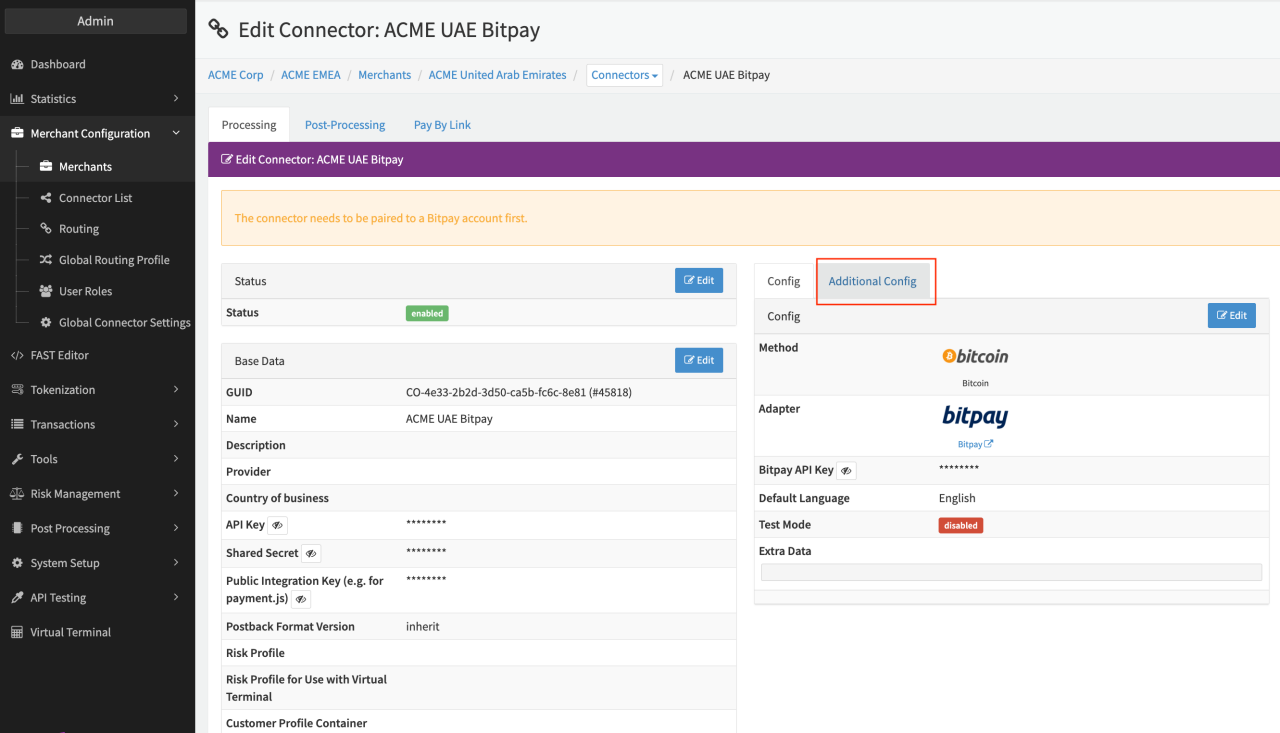Open Global Connector Settings gear item
Screen dimensions: 1280x733
pos(46,323)
